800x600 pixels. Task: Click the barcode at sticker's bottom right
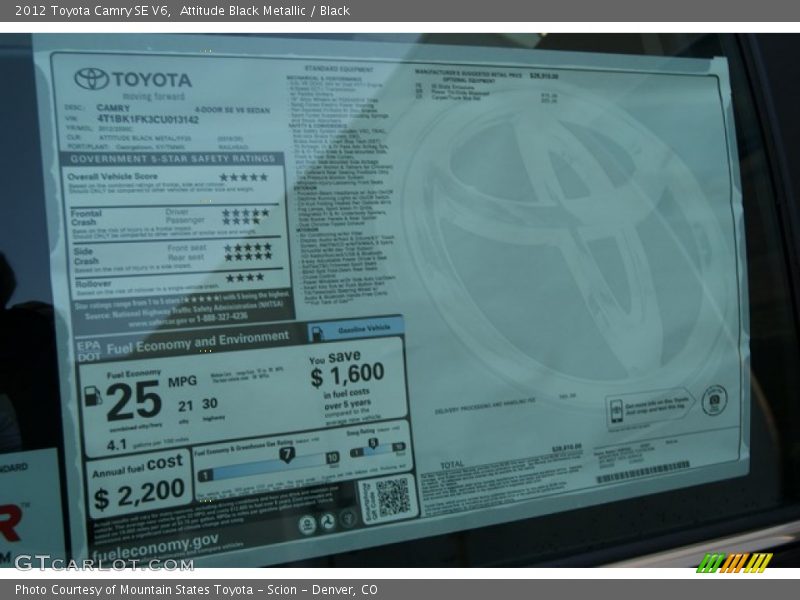(x=643, y=472)
